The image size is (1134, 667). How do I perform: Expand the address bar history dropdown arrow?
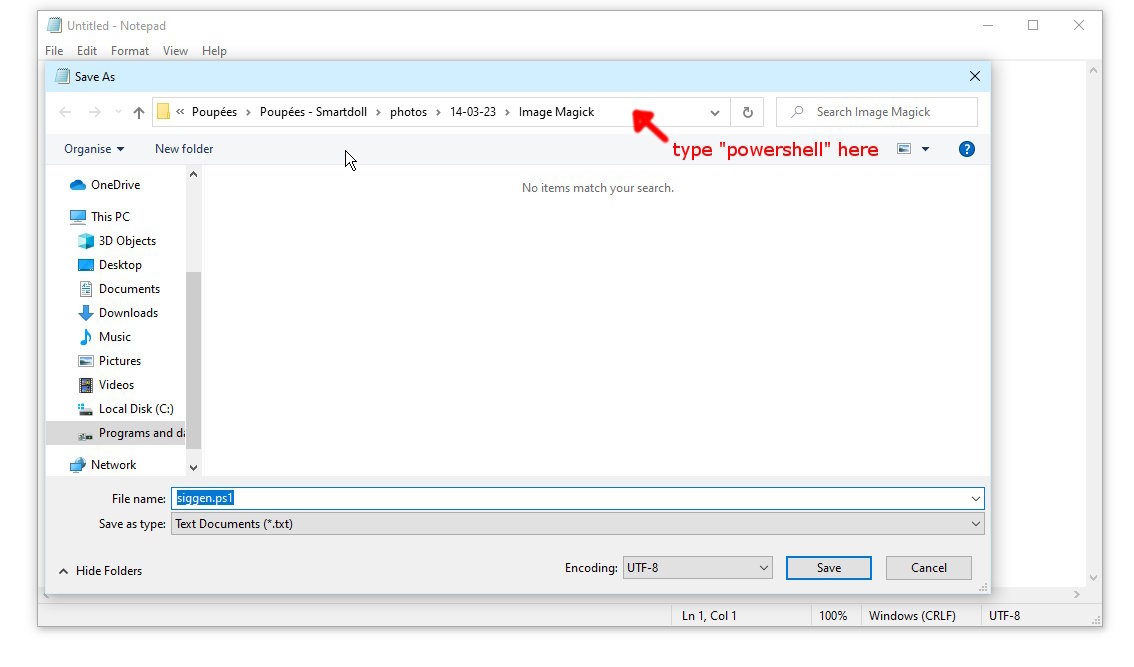pyautogui.click(x=714, y=112)
